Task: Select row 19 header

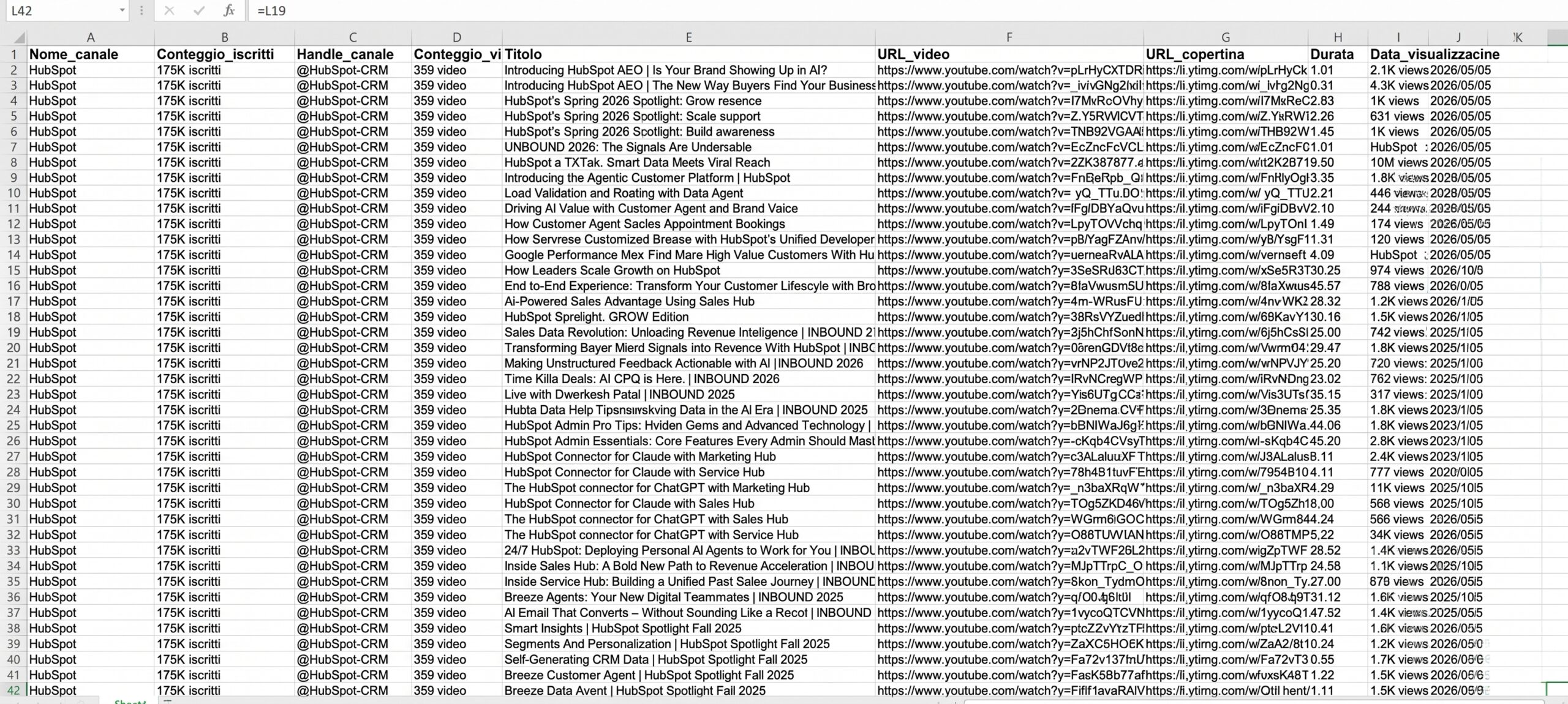Action: tap(13, 332)
